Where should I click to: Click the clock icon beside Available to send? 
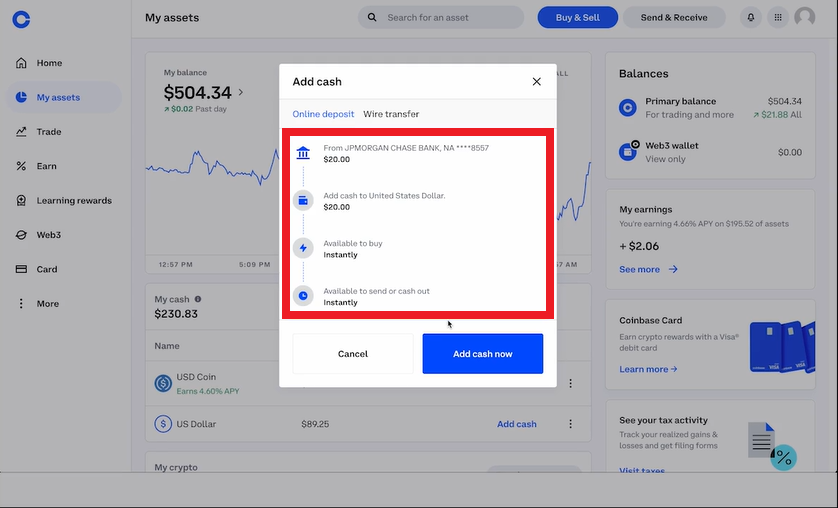pos(303,295)
